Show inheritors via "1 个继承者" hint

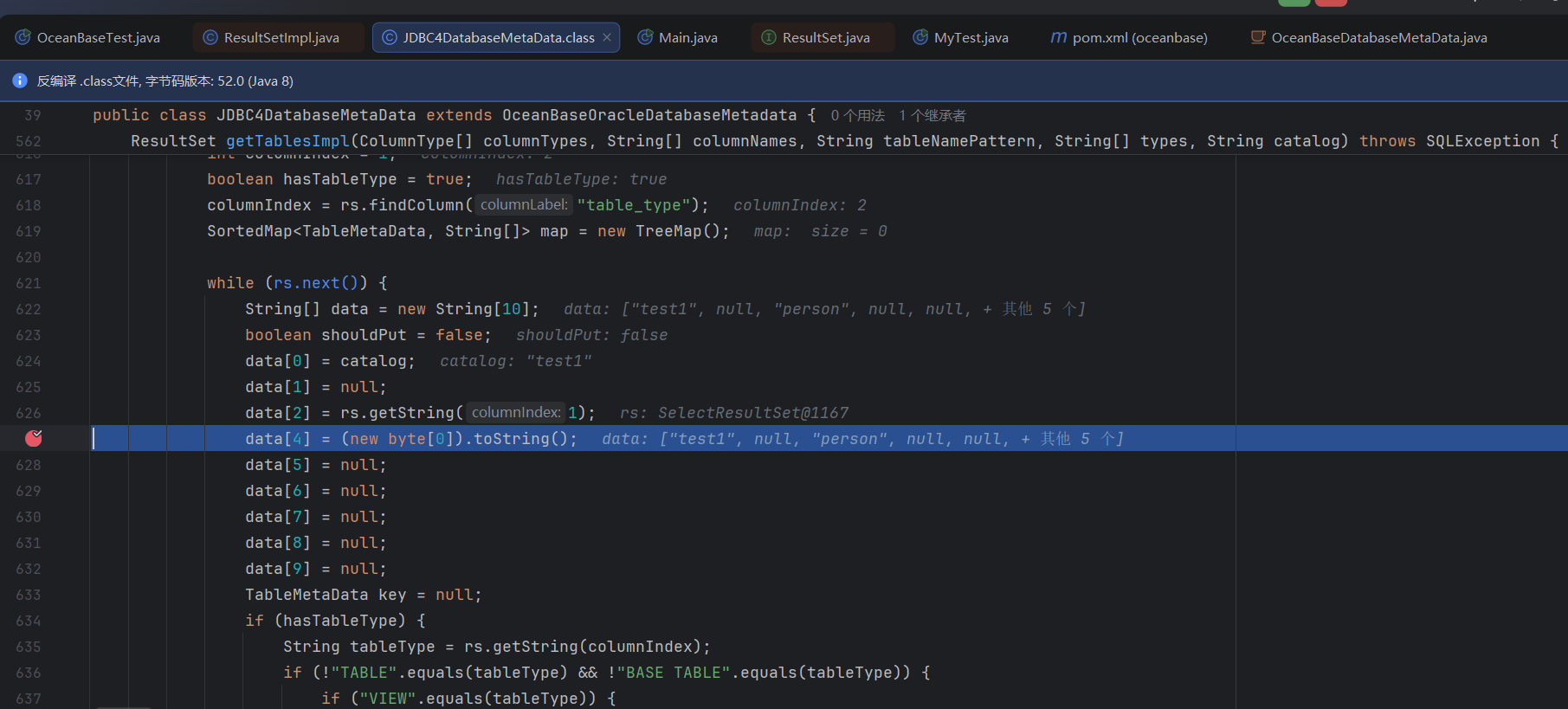point(932,116)
